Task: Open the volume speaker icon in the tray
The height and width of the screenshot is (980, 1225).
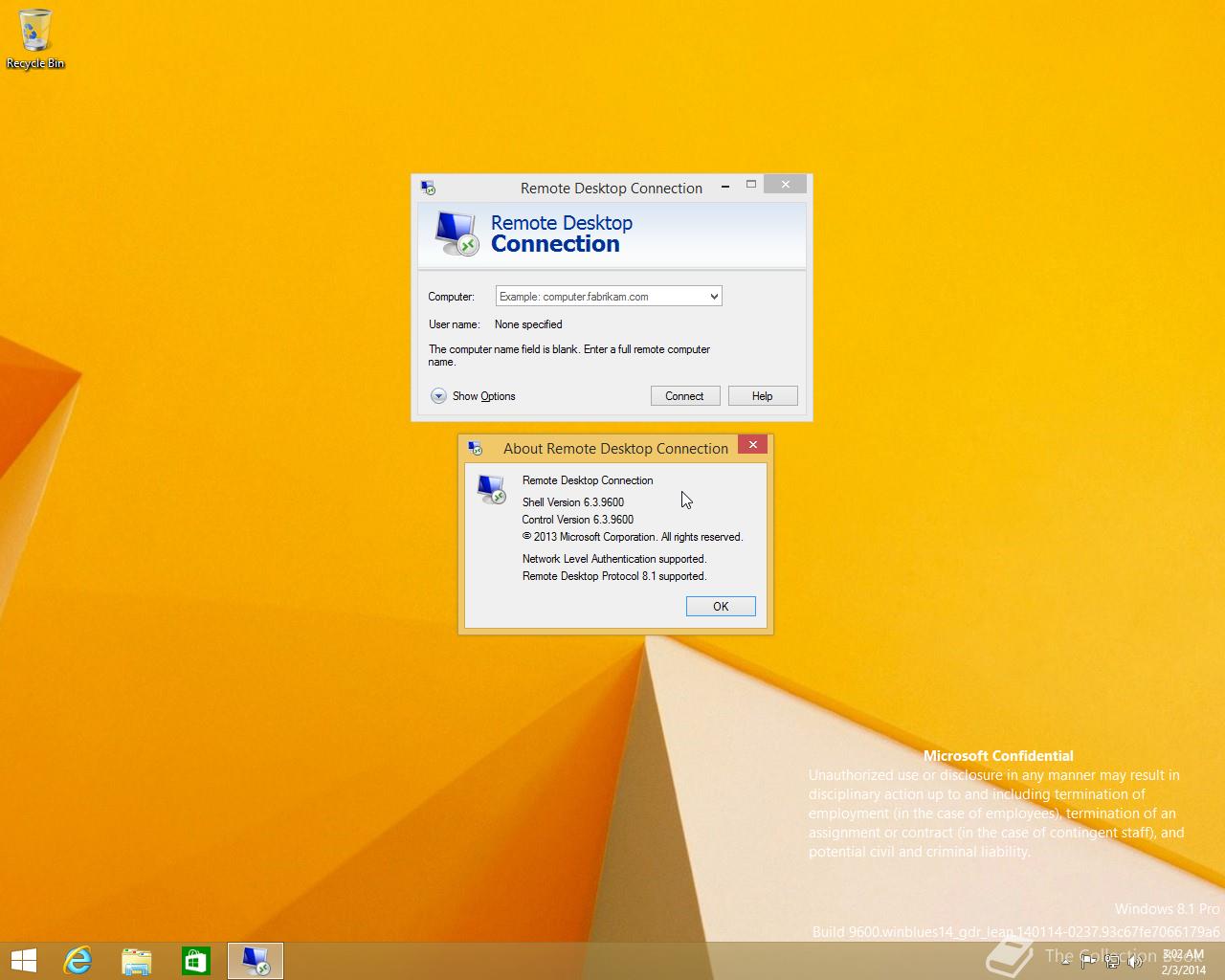Action: tap(1135, 962)
